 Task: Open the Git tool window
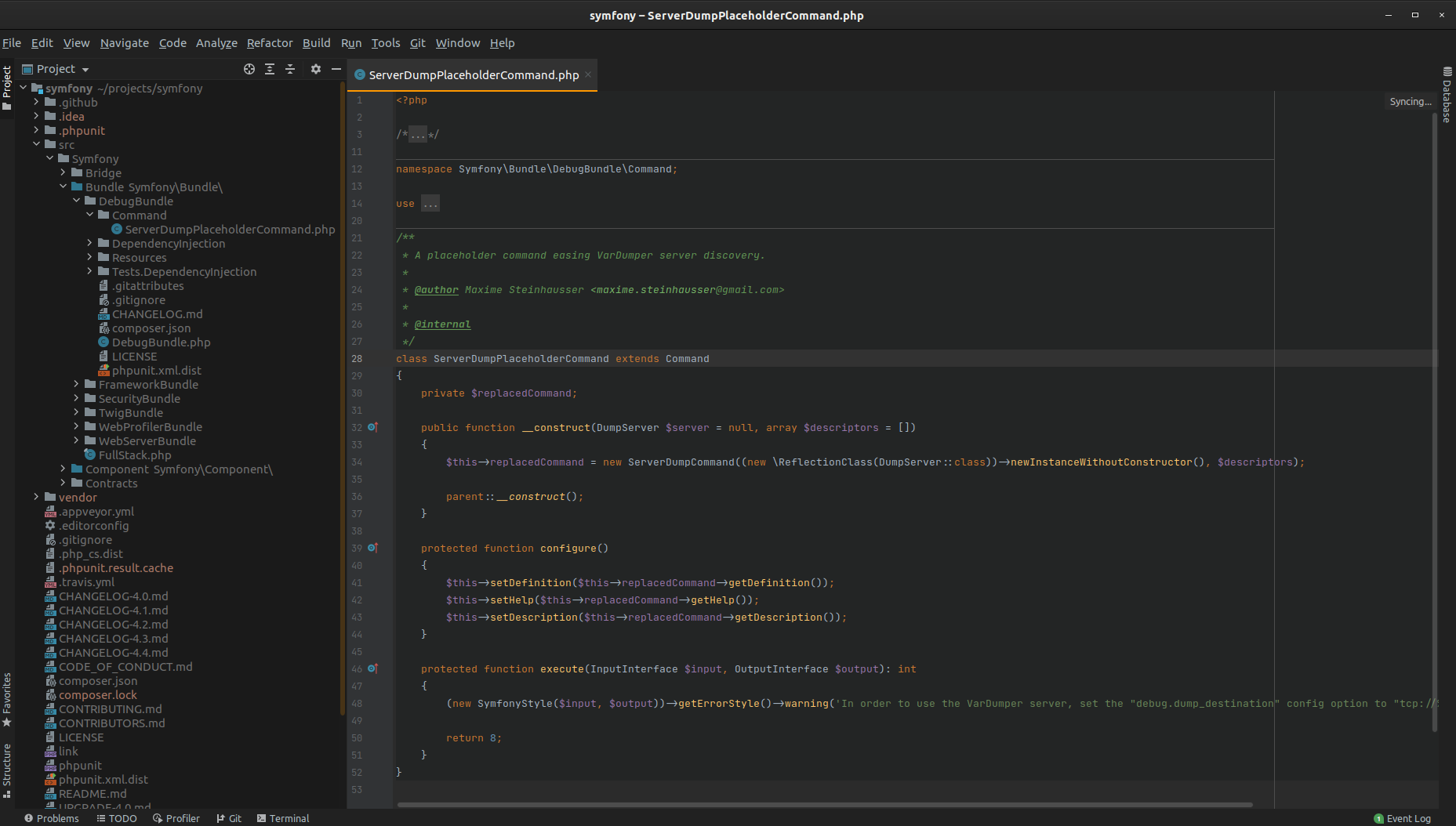pos(229,818)
